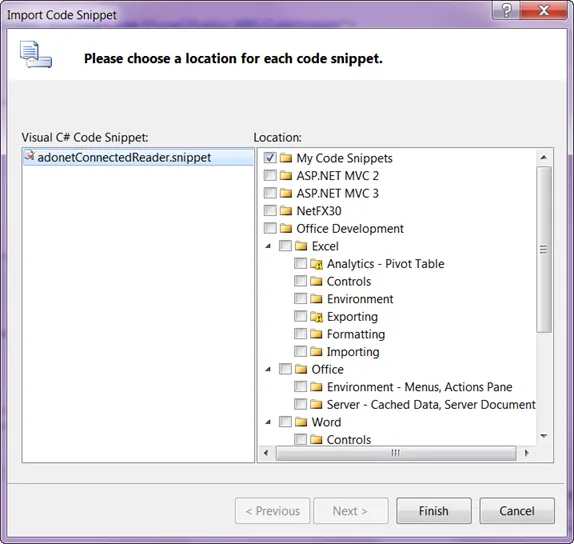
Task: Select the Office Development label
Action: tap(350, 228)
